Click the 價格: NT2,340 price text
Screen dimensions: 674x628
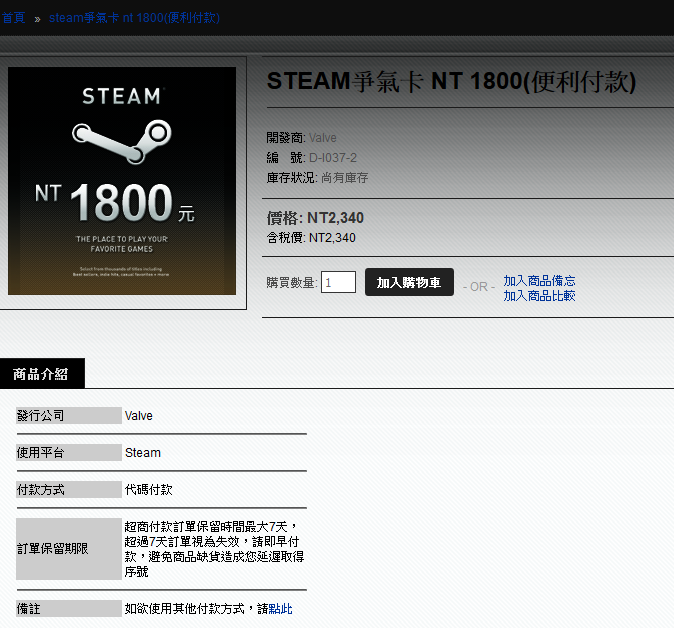(x=315, y=218)
